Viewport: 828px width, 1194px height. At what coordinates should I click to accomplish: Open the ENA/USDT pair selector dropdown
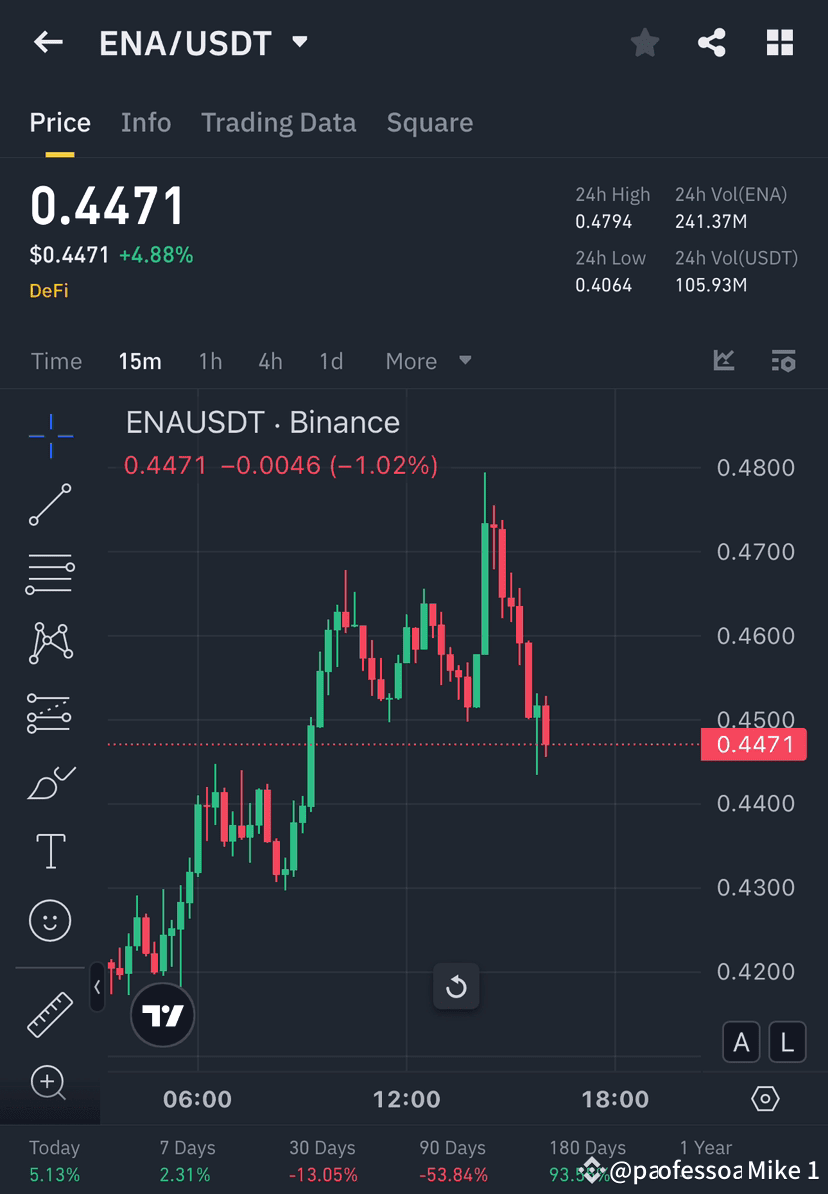[298, 42]
